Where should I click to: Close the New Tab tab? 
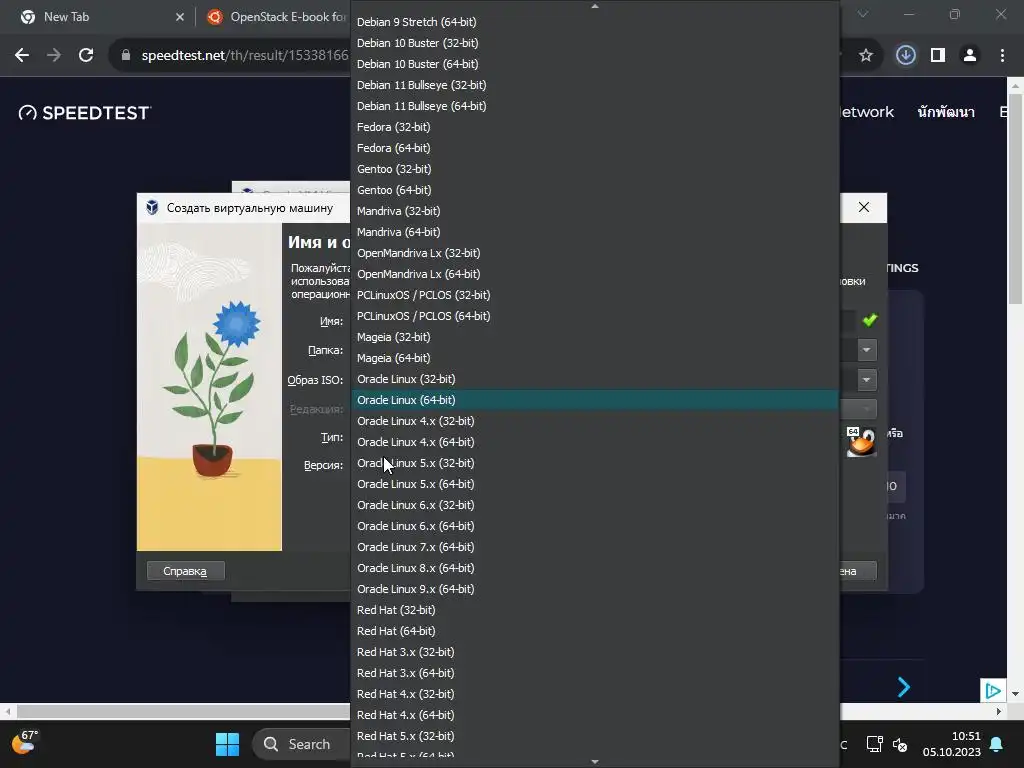(x=180, y=17)
